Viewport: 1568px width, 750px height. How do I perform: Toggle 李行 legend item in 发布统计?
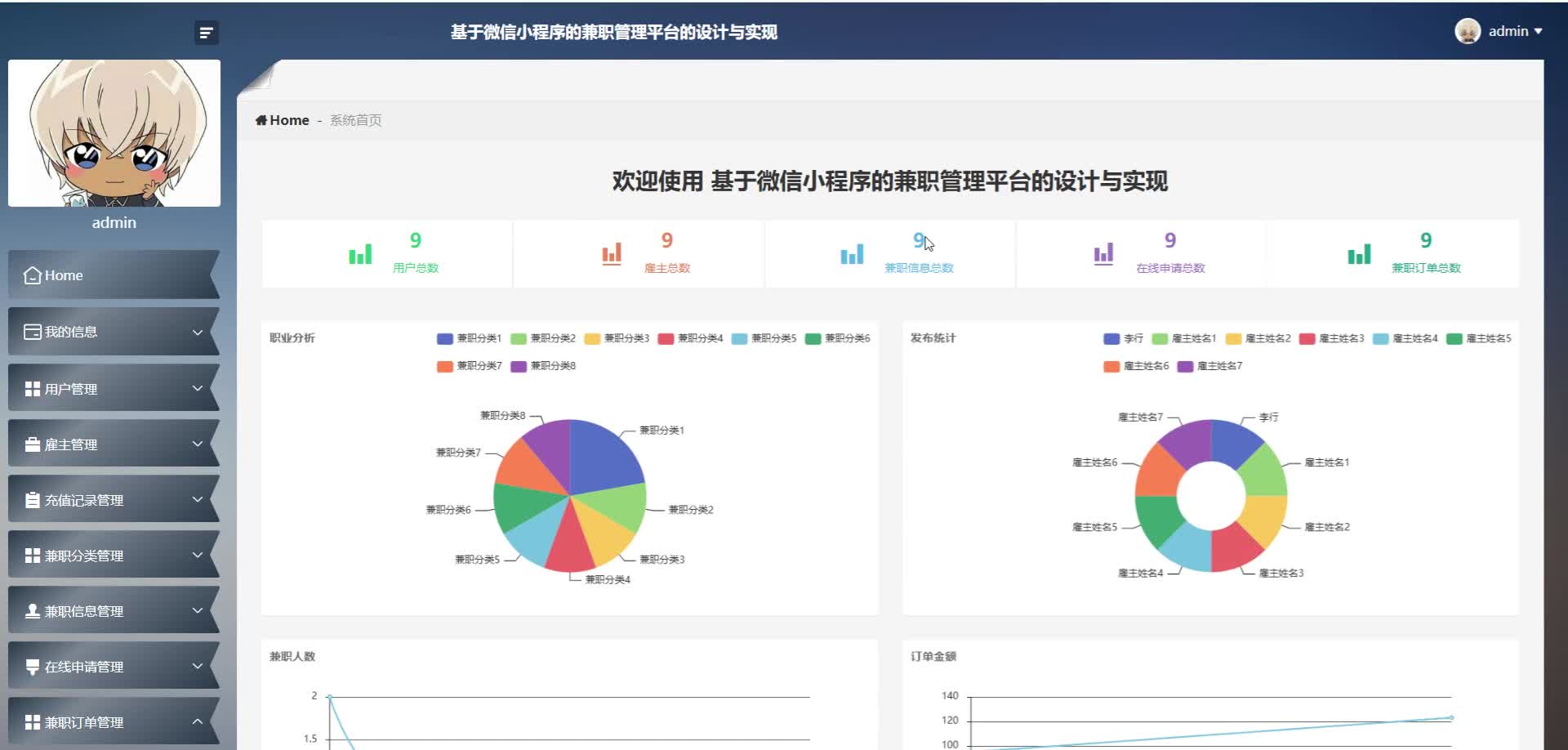[x=1123, y=338]
